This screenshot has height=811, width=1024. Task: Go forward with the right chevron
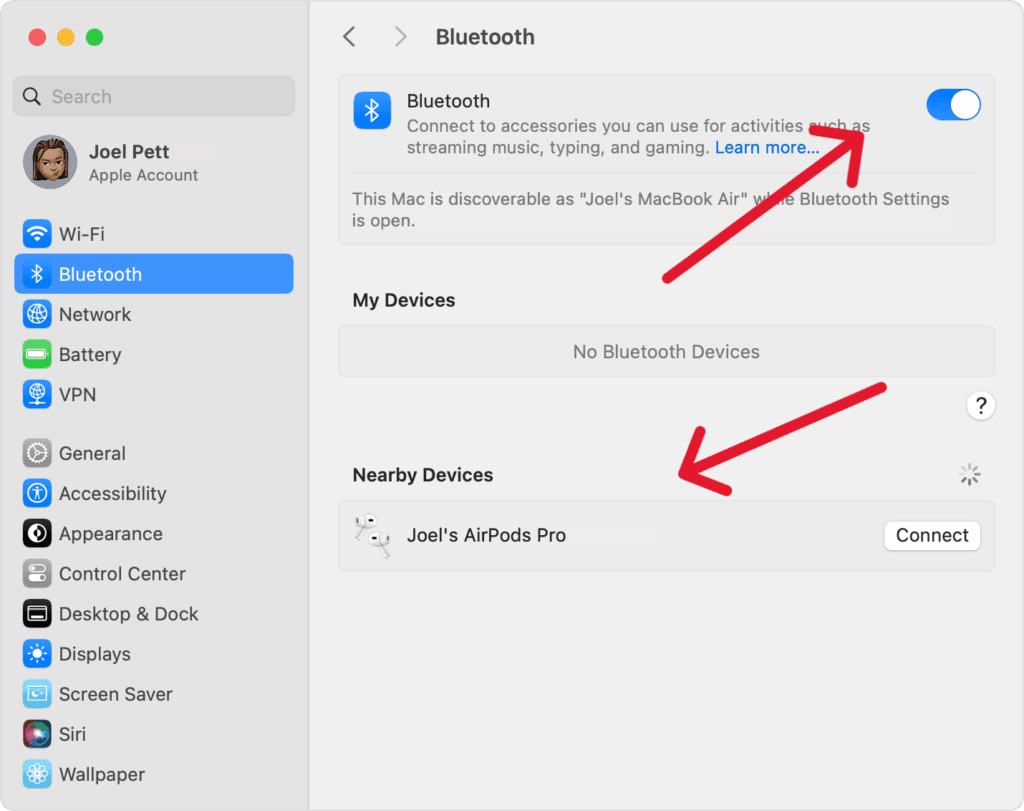(x=400, y=37)
